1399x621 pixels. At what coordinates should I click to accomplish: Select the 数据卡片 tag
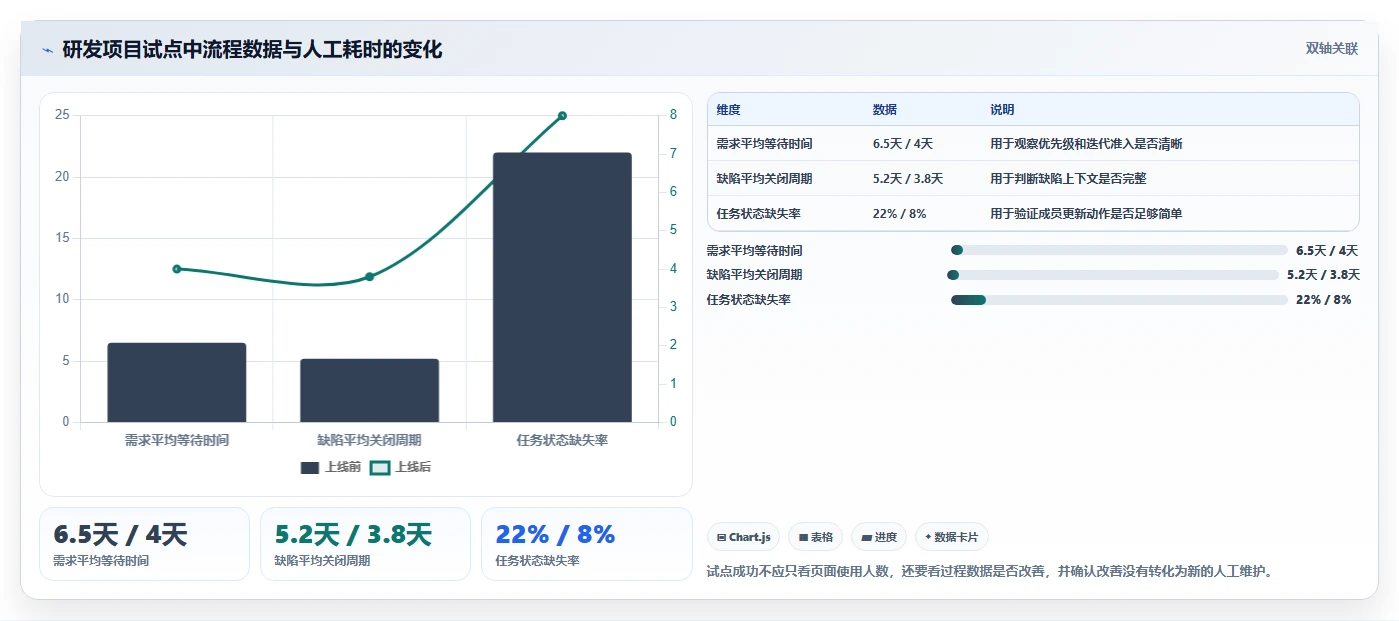click(x=952, y=537)
